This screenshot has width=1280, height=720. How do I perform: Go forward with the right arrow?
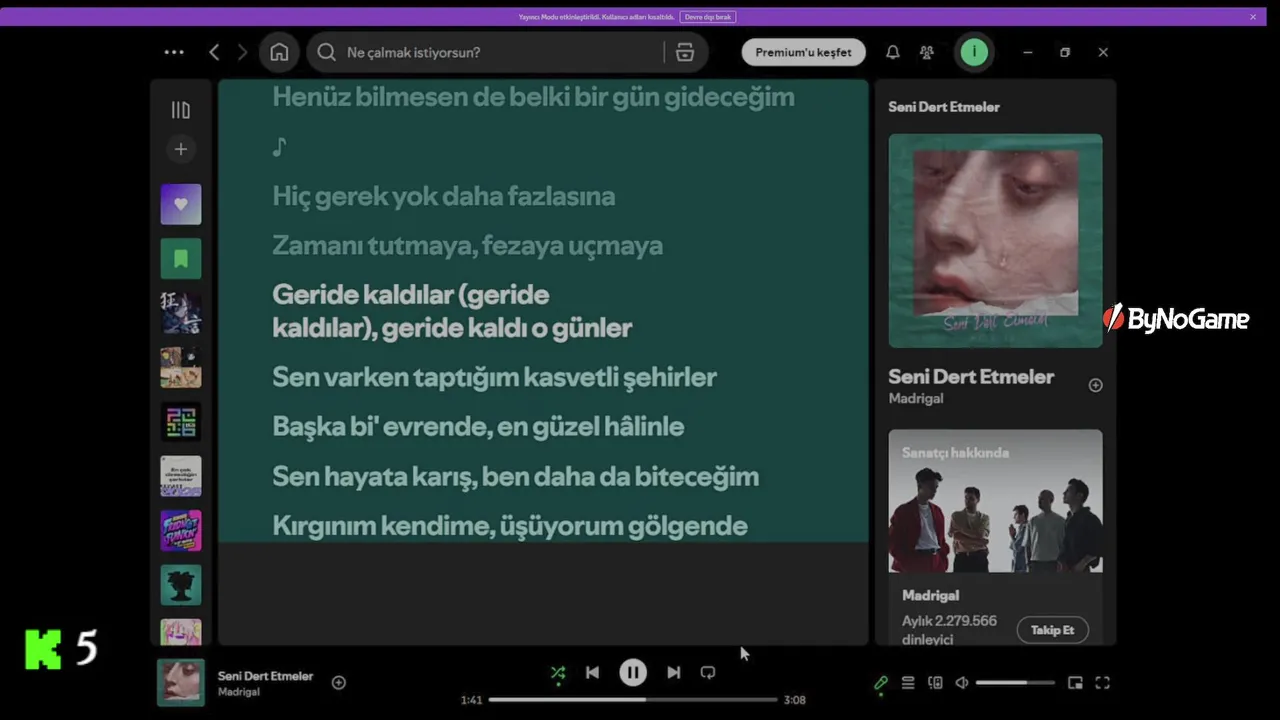pos(242,52)
